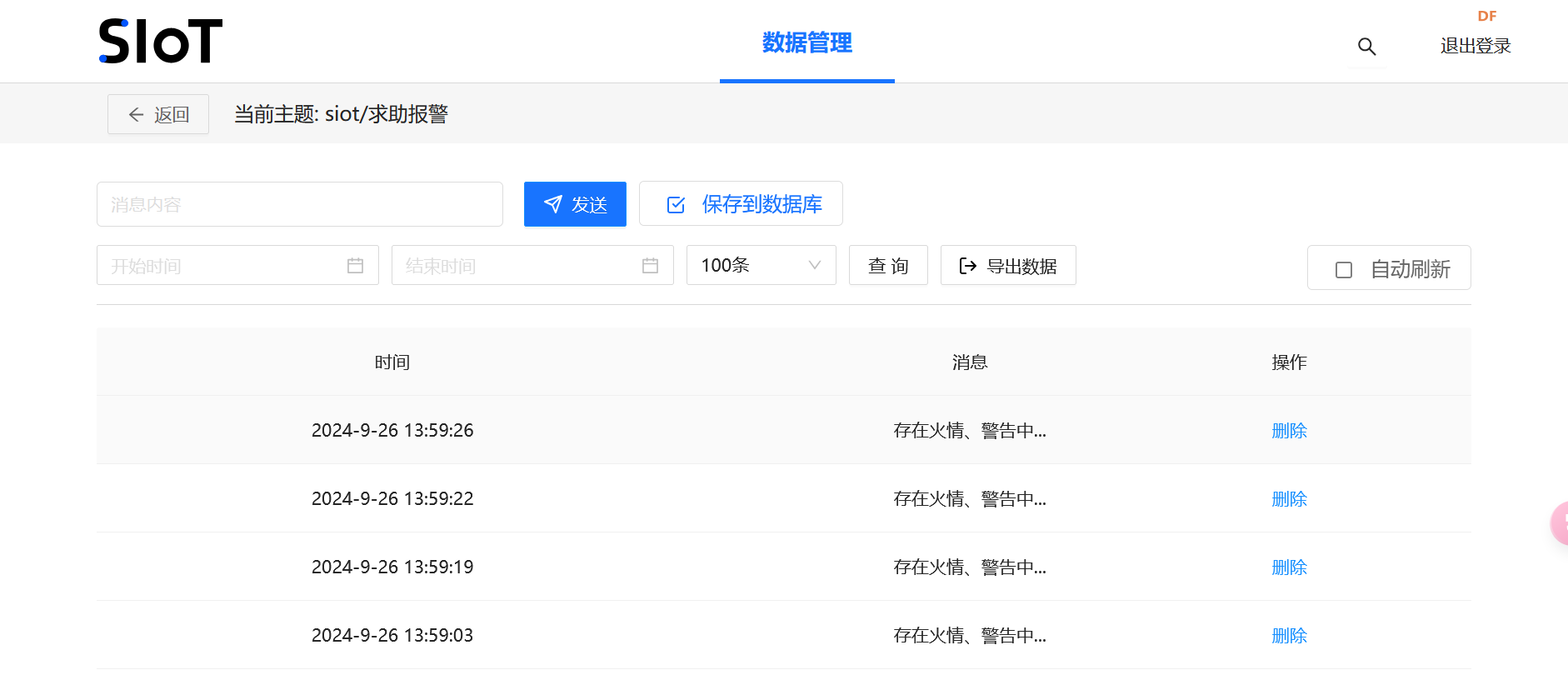Click message text in 13:59:03 row
This screenshot has height=690, width=1568.
pos(970,636)
